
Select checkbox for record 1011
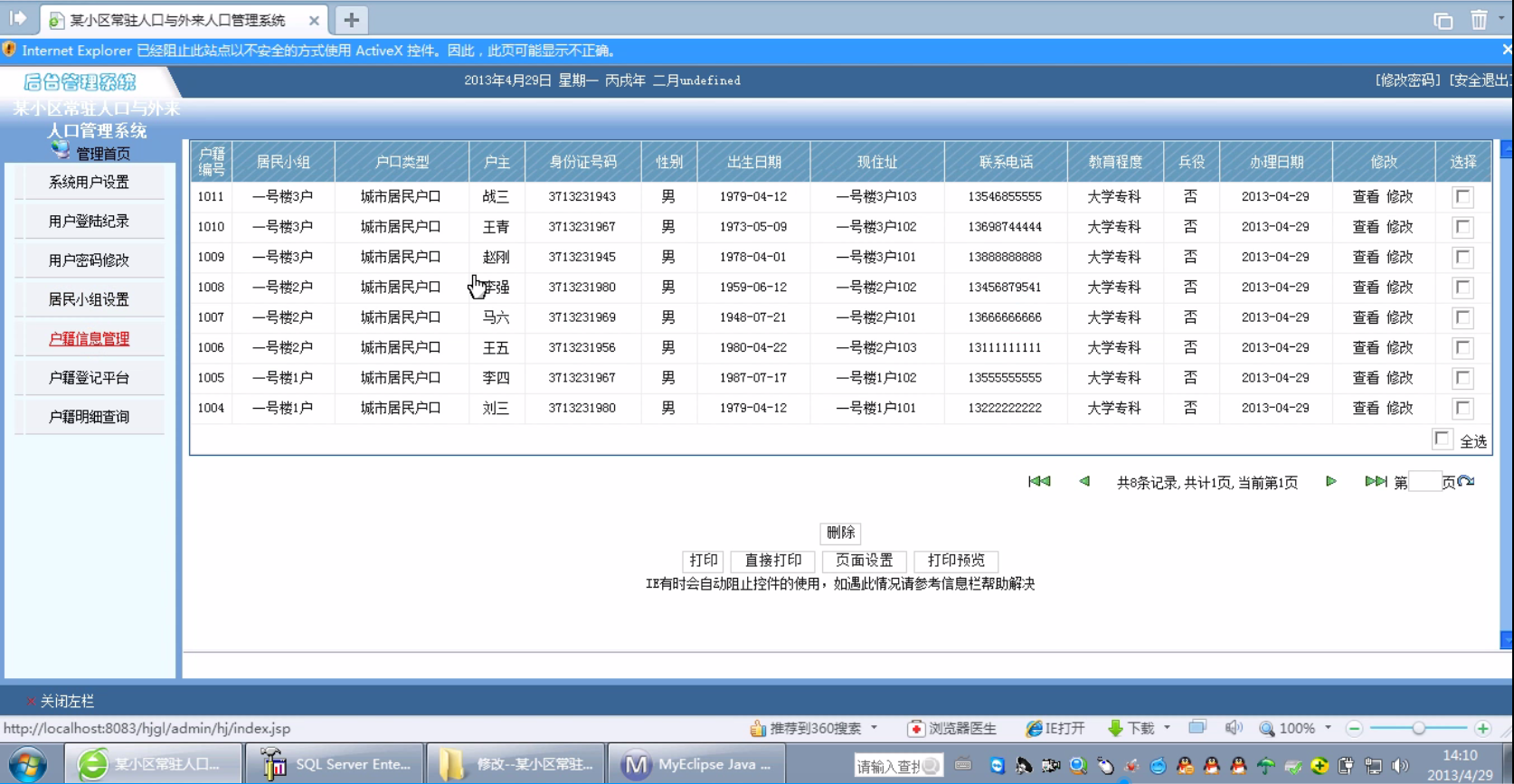(x=1462, y=197)
